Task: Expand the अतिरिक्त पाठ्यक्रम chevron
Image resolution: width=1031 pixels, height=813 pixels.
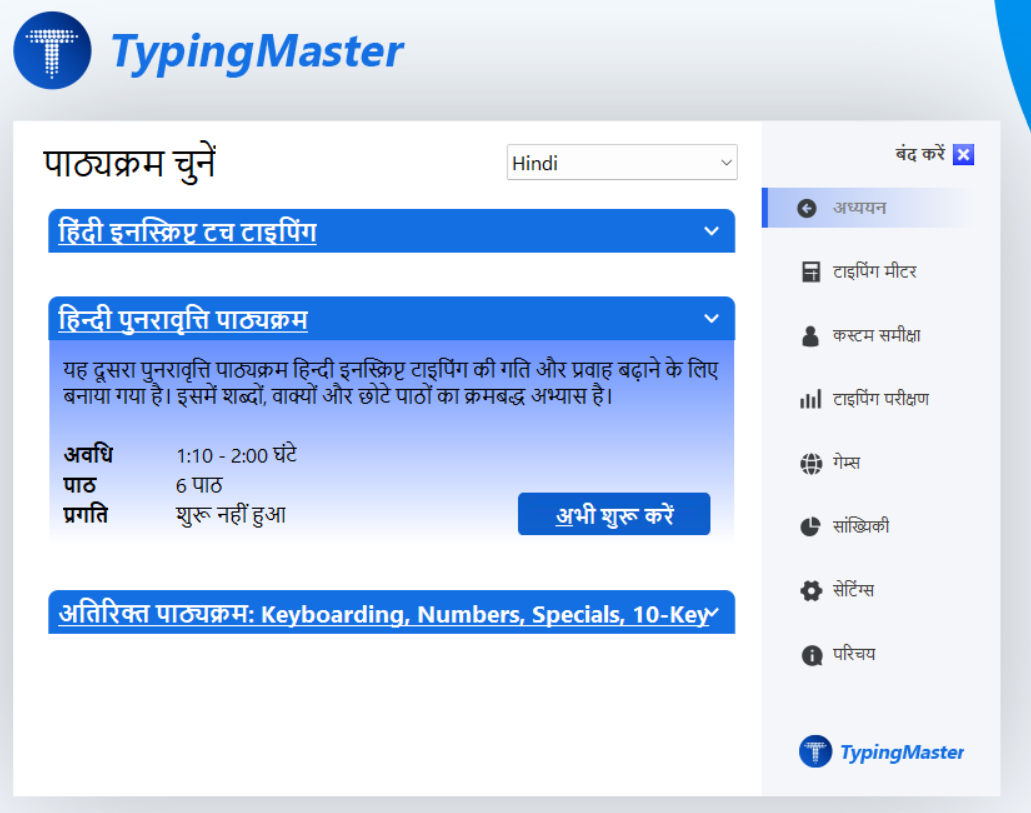Action: 714,612
